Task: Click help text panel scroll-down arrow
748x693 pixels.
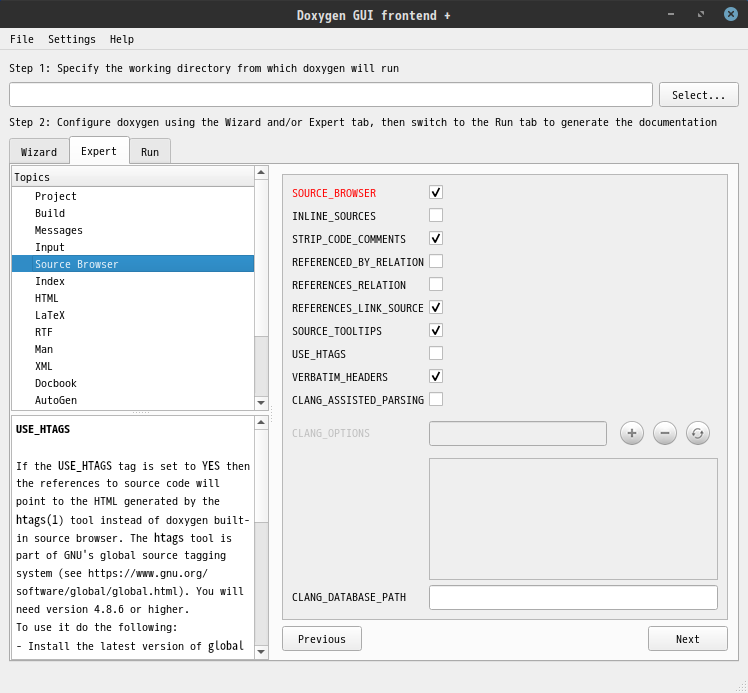Action: 261,652
